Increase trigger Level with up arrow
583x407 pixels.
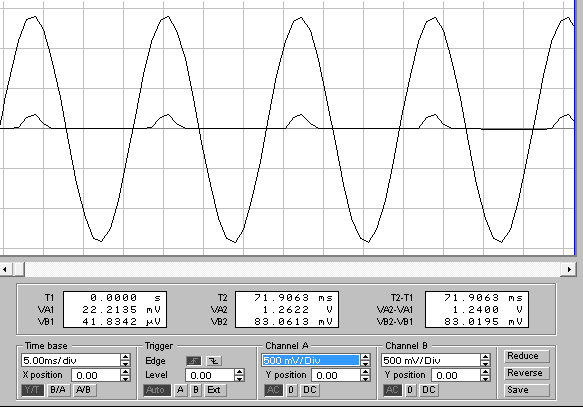click(240, 372)
